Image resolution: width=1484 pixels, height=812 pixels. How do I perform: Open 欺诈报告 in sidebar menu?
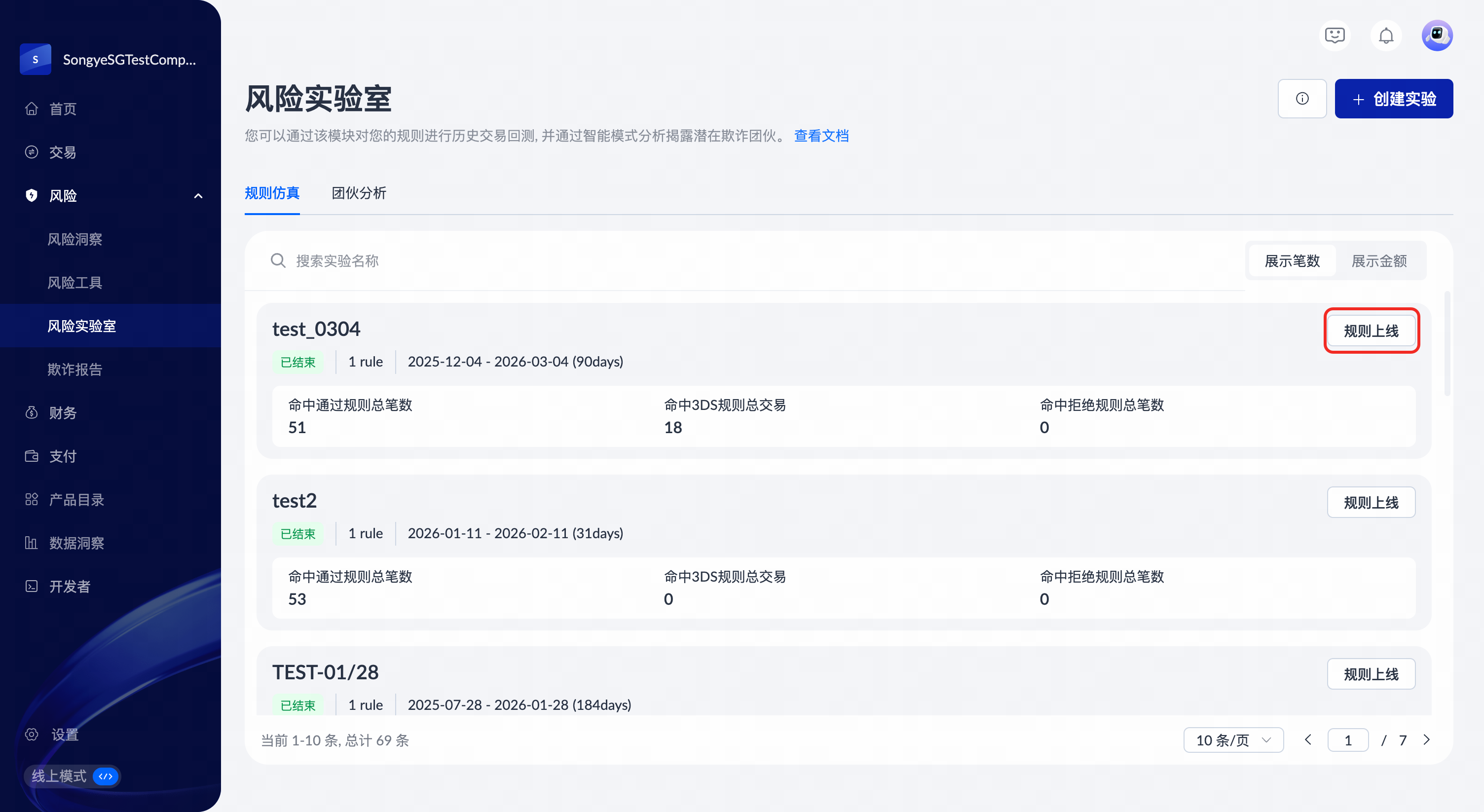click(75, 369)
